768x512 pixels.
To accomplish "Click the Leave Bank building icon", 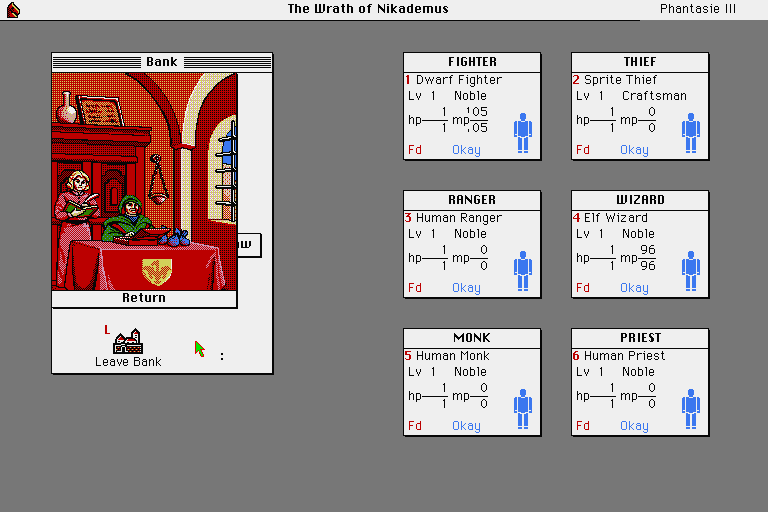I will (x=128, y=341).
